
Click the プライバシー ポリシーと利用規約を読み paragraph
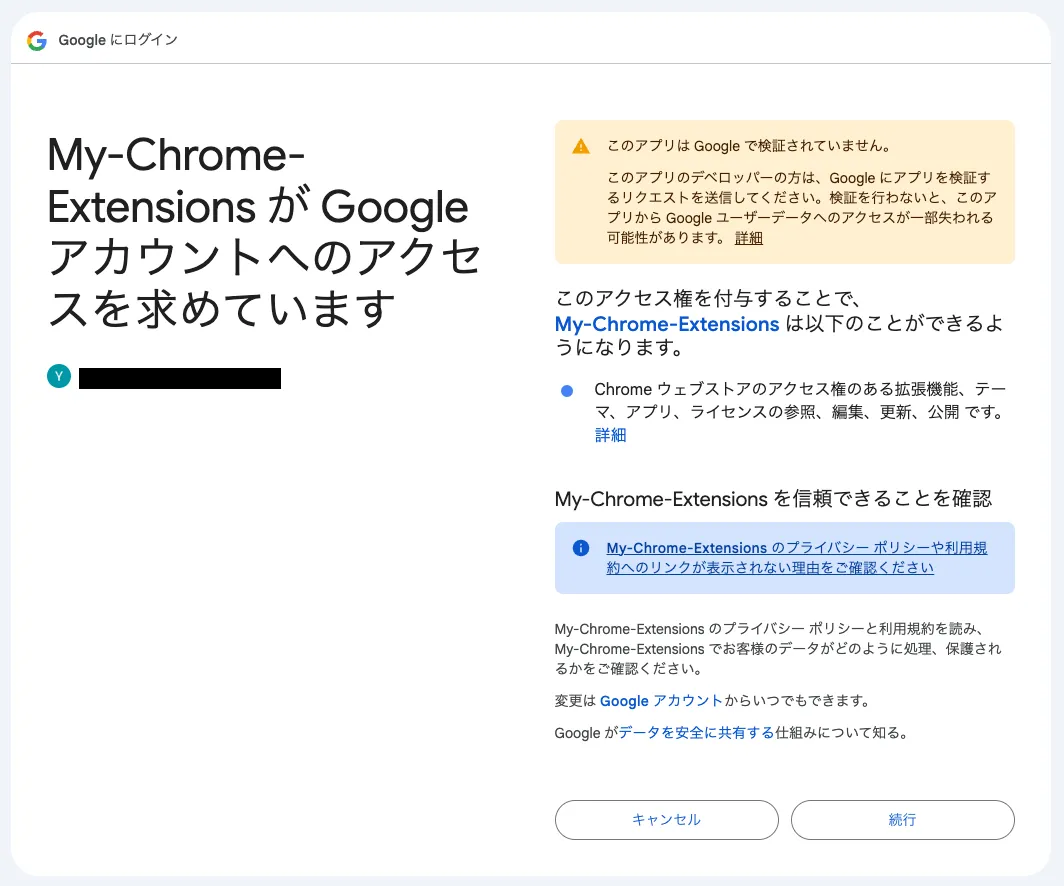click(778, 649)
